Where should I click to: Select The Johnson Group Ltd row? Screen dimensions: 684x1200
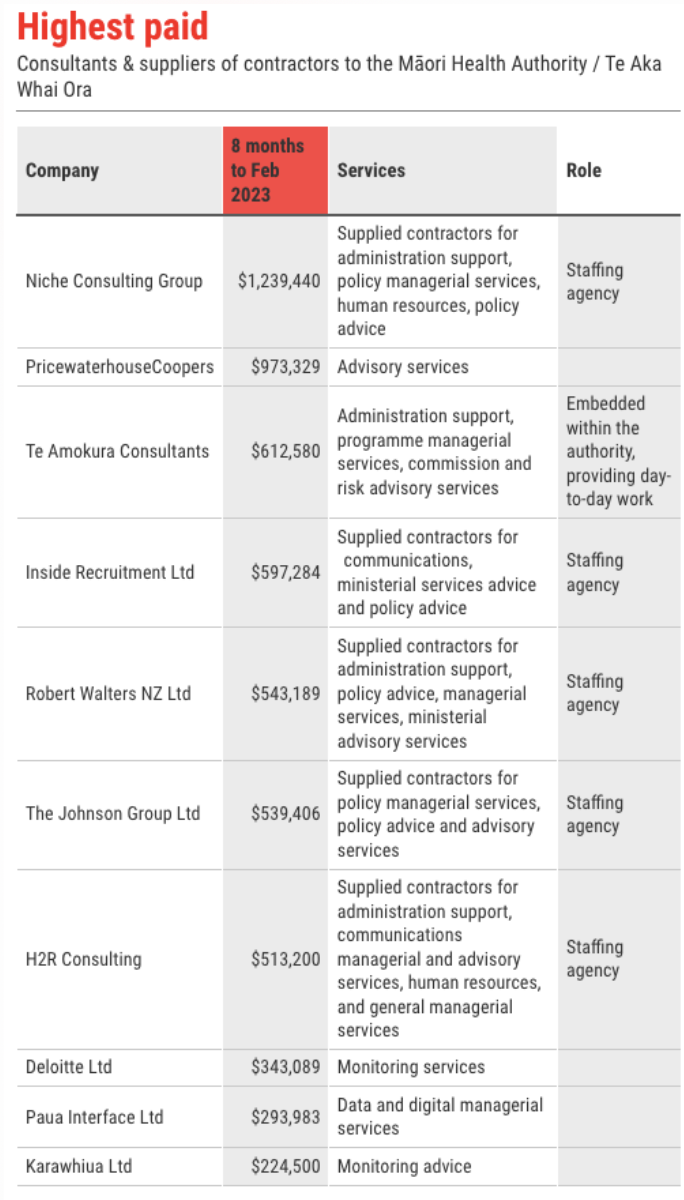(x=348, y=814)
